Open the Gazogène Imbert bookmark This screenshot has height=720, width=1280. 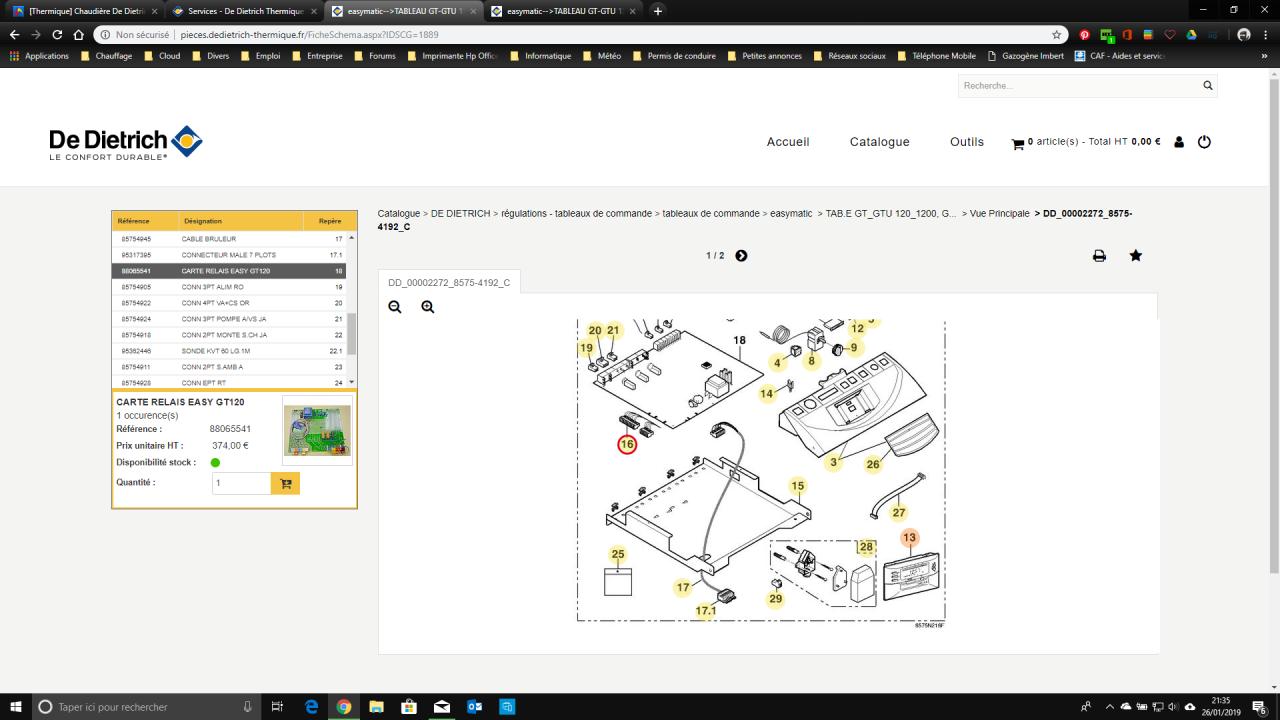(x=1026, y=56)
